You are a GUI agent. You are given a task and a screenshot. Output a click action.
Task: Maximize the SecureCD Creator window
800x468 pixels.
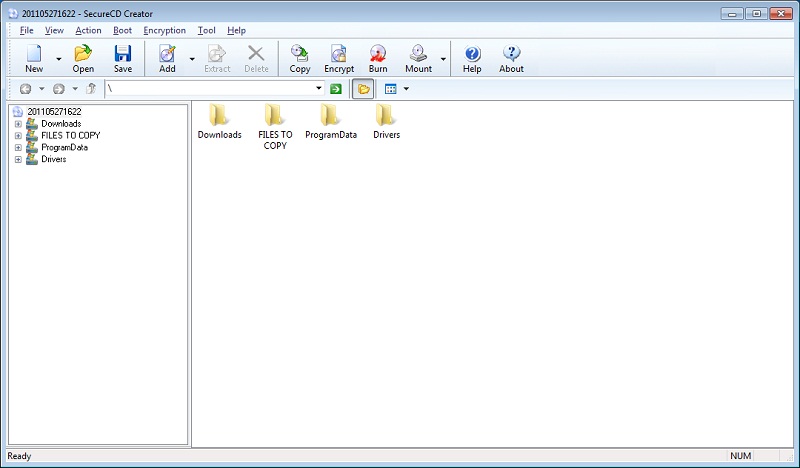[x=757, y=14]
